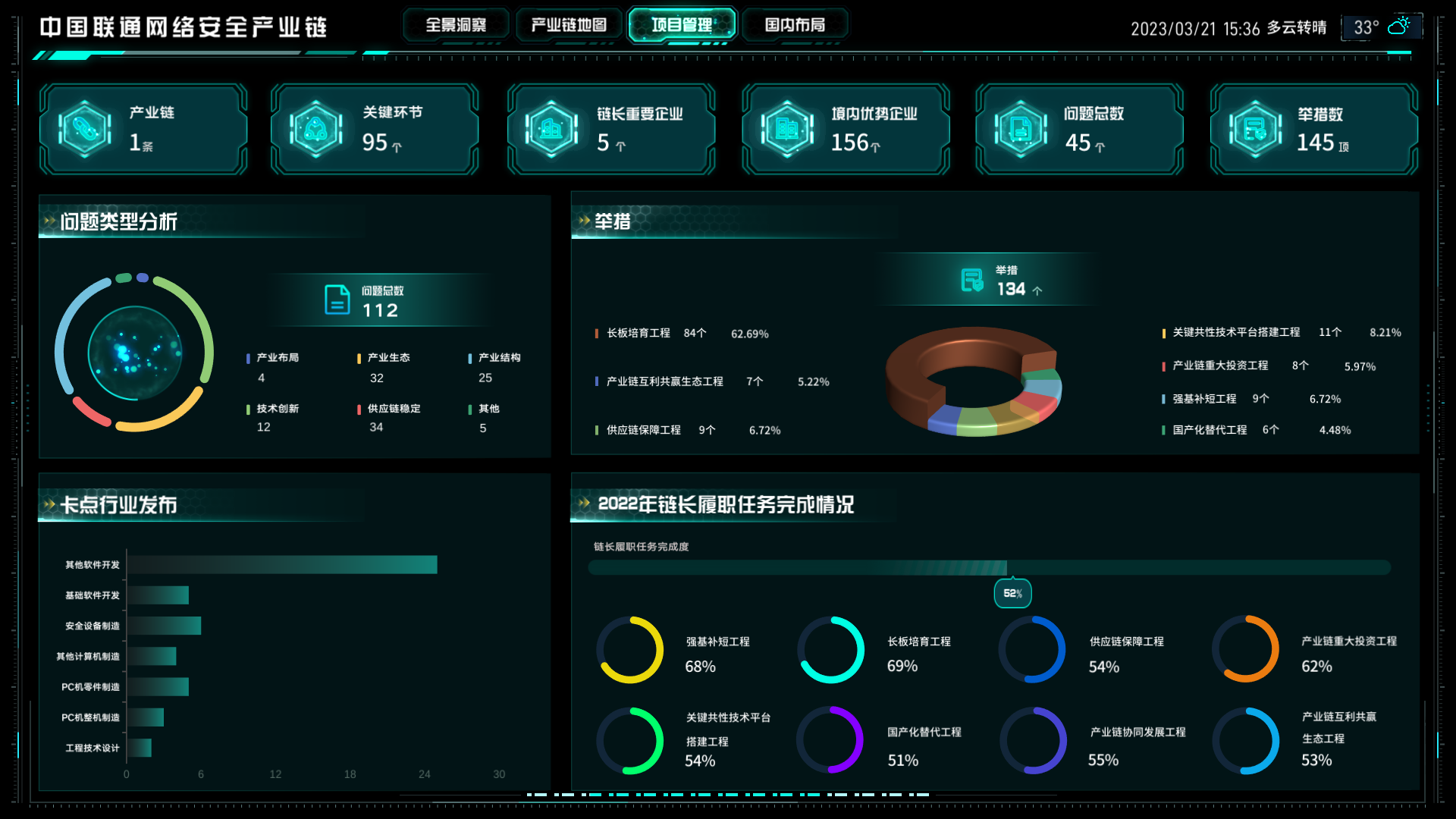
Task: Click the 3D donut pie chart
Action: 974,381
